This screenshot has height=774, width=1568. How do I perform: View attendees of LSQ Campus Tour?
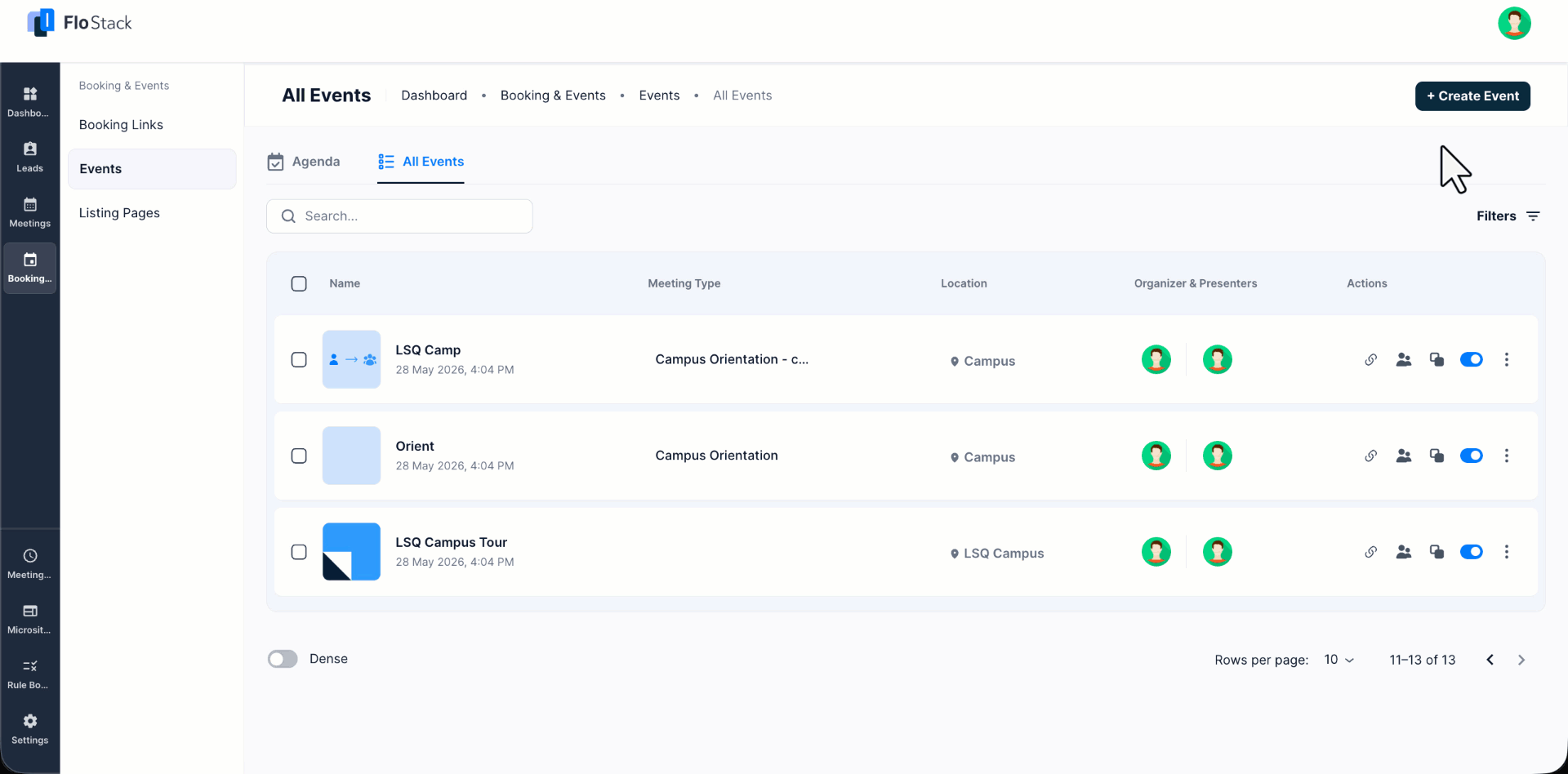click(1404, 552)
